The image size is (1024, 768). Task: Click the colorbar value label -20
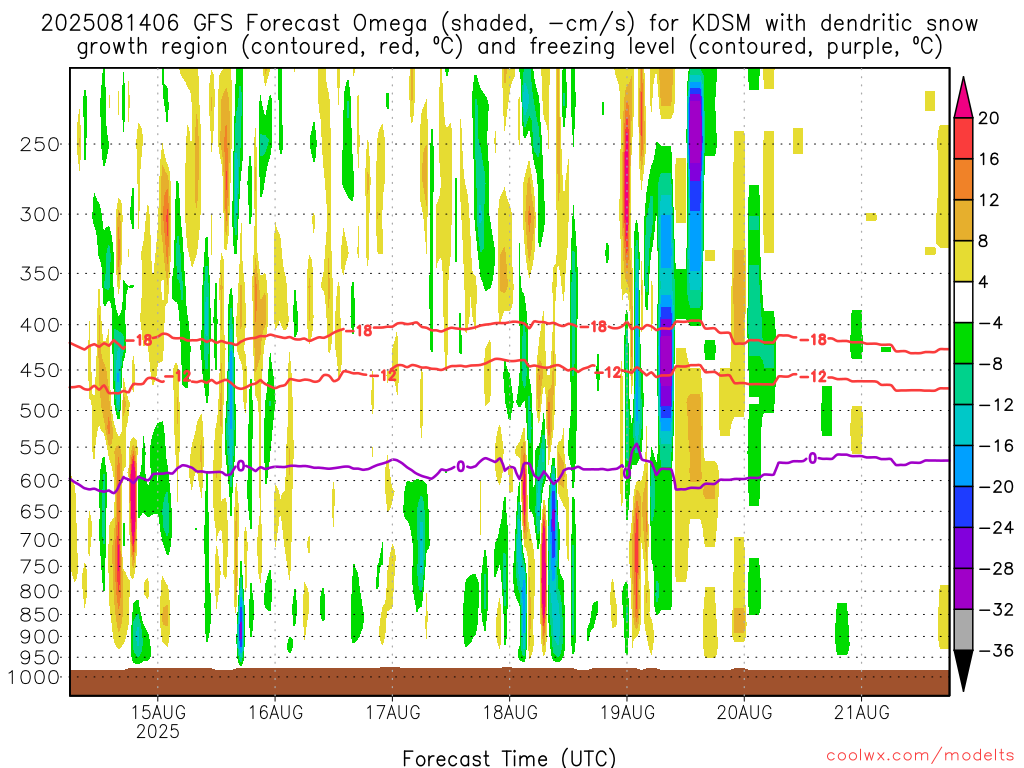pyautogui.click(x=996, y=487)
